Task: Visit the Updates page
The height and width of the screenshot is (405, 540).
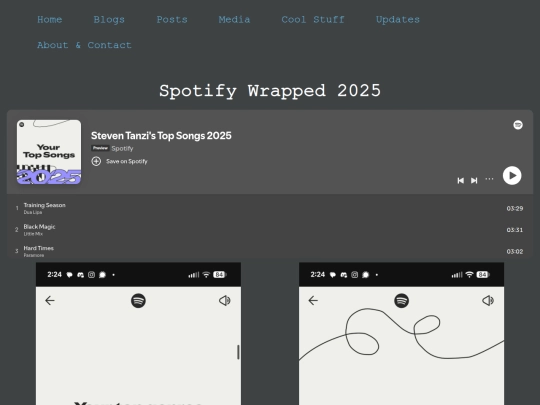Action: pos(398,20)
